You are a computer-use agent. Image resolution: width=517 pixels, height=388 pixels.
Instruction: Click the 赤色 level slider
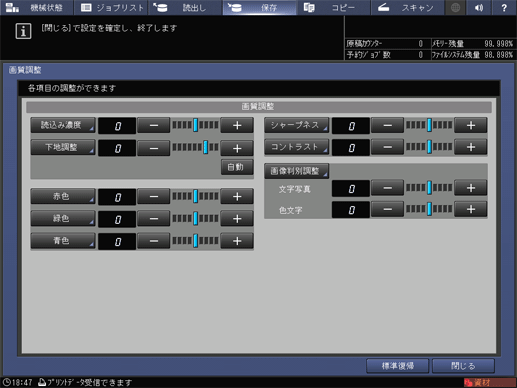(195, 197)
